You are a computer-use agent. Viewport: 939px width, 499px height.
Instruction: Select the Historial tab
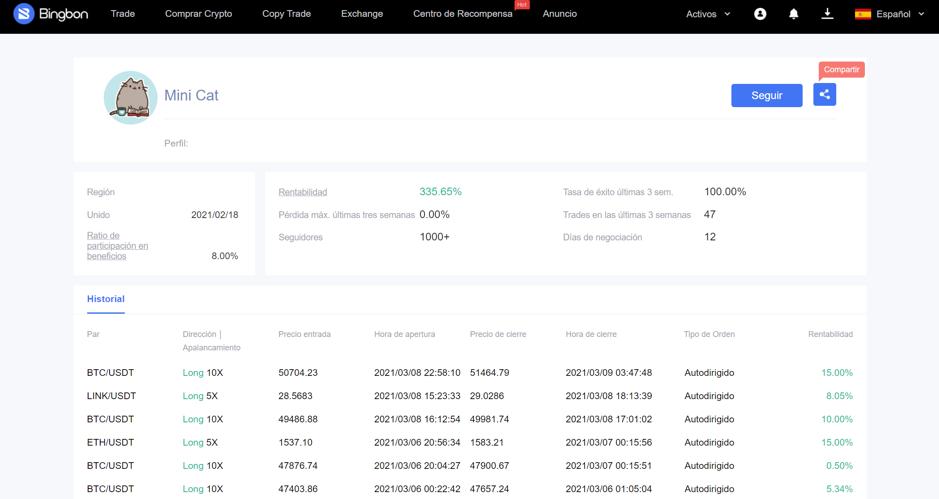click(x=105, y=299)
